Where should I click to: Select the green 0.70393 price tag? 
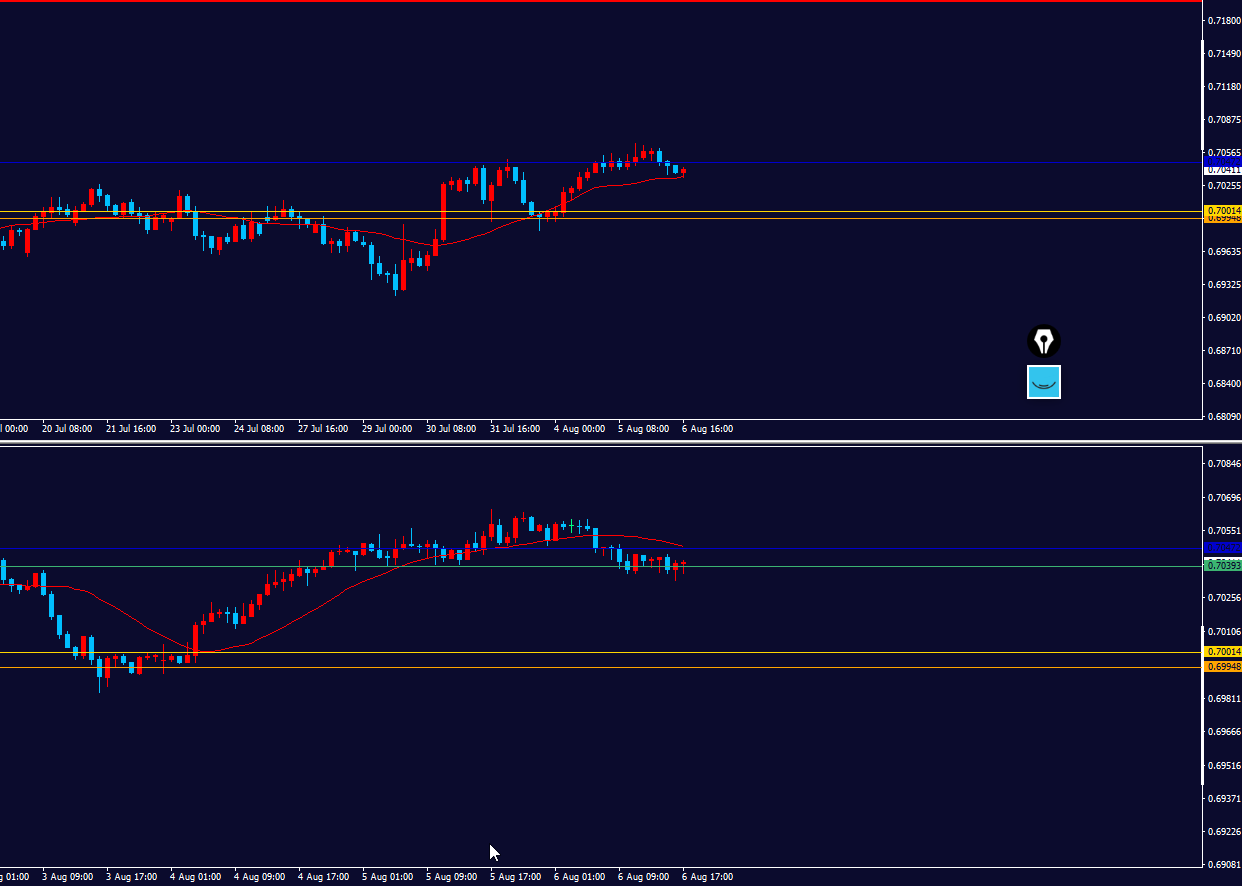pyautogui.click(x=1224, y=565)
